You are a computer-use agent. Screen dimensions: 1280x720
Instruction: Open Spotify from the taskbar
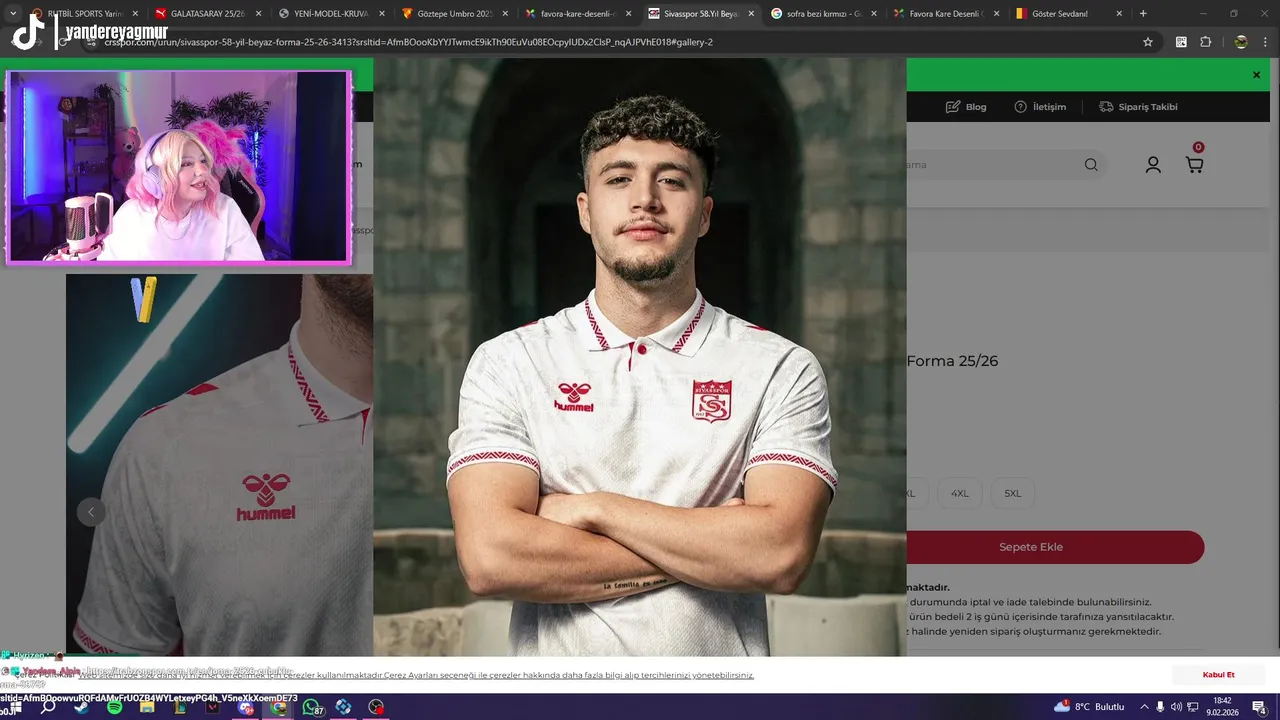(x=115, y=707)
